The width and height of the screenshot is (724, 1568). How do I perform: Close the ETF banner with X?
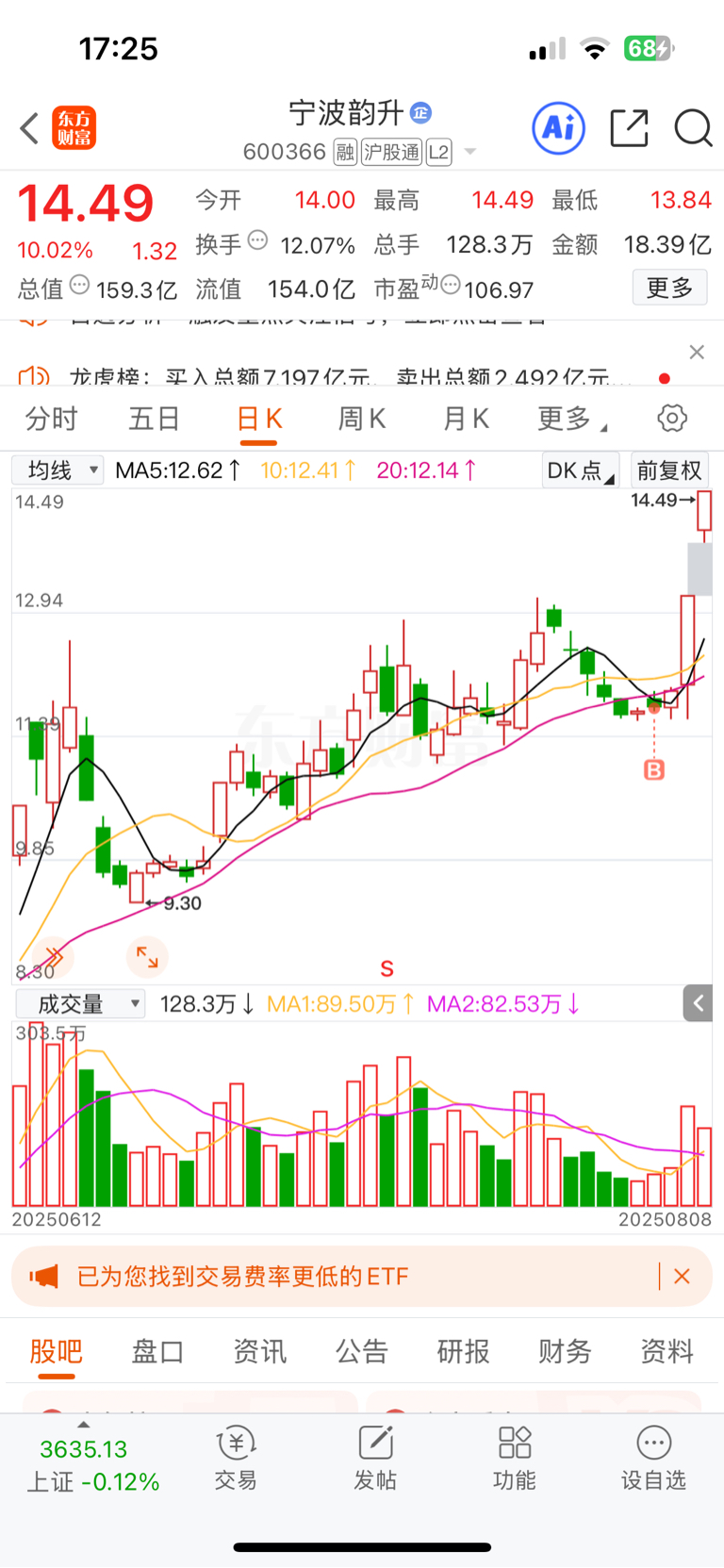coord(683,1277)
